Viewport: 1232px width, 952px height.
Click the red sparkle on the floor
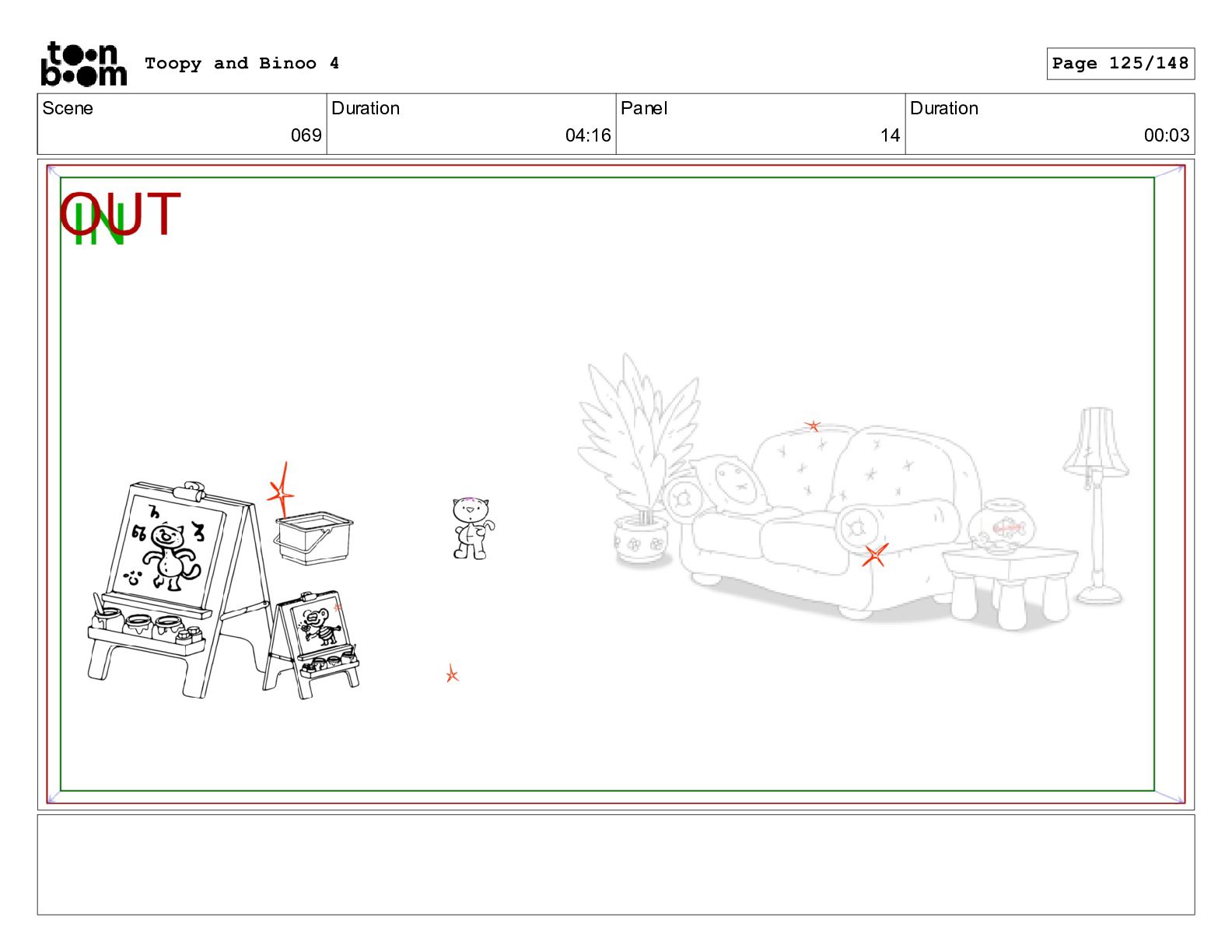(x=452, y=674)
